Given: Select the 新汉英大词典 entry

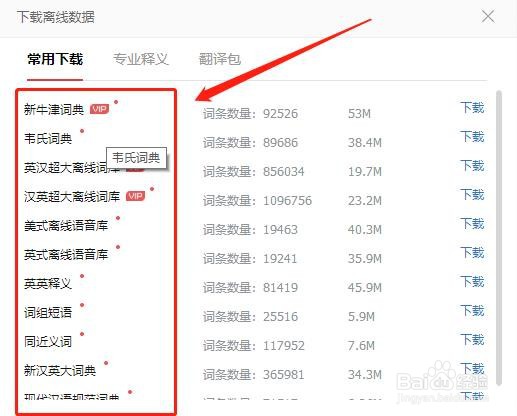Looking at the screenshot, I should point(60,370).
